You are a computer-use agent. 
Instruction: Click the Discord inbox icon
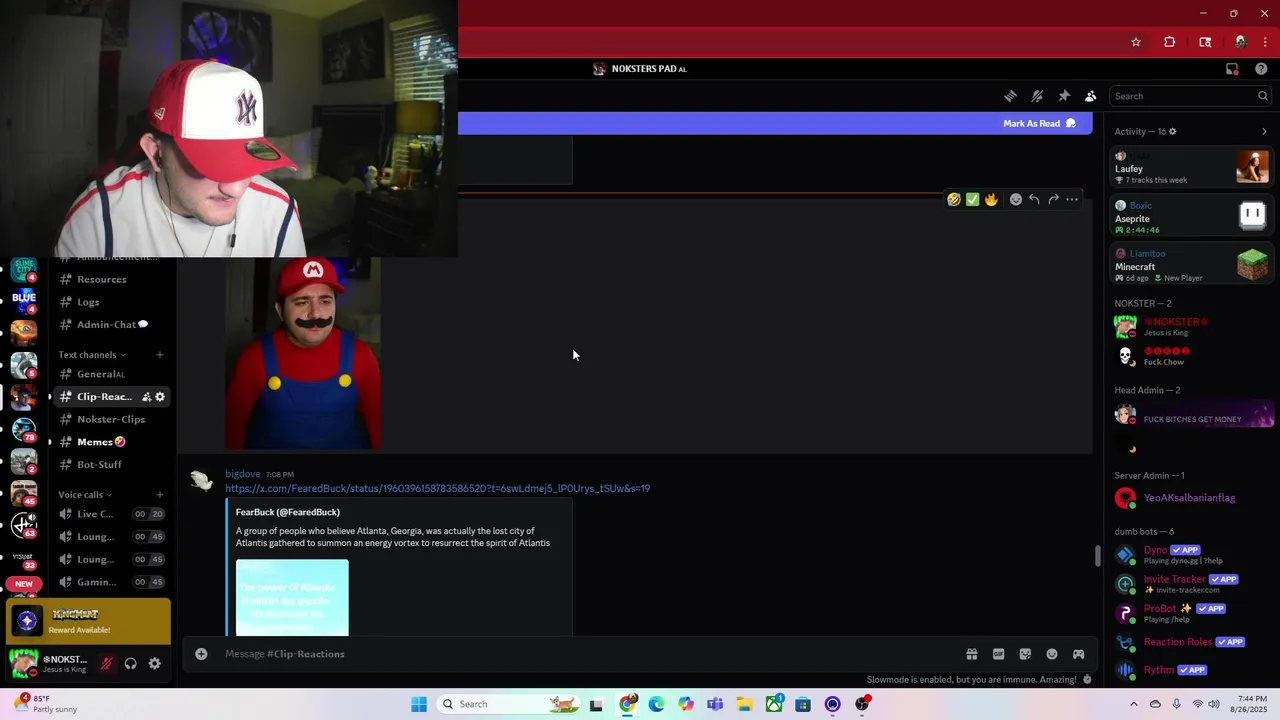(1232, 69)
